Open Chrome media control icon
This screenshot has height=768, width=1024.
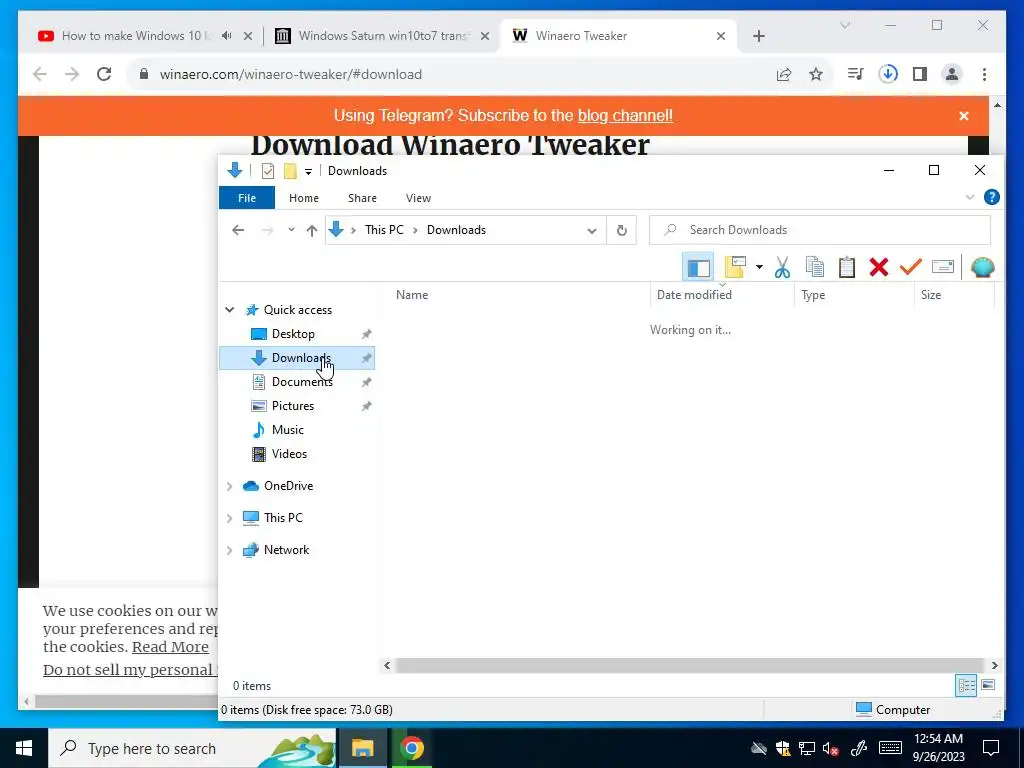click(856, 74)
